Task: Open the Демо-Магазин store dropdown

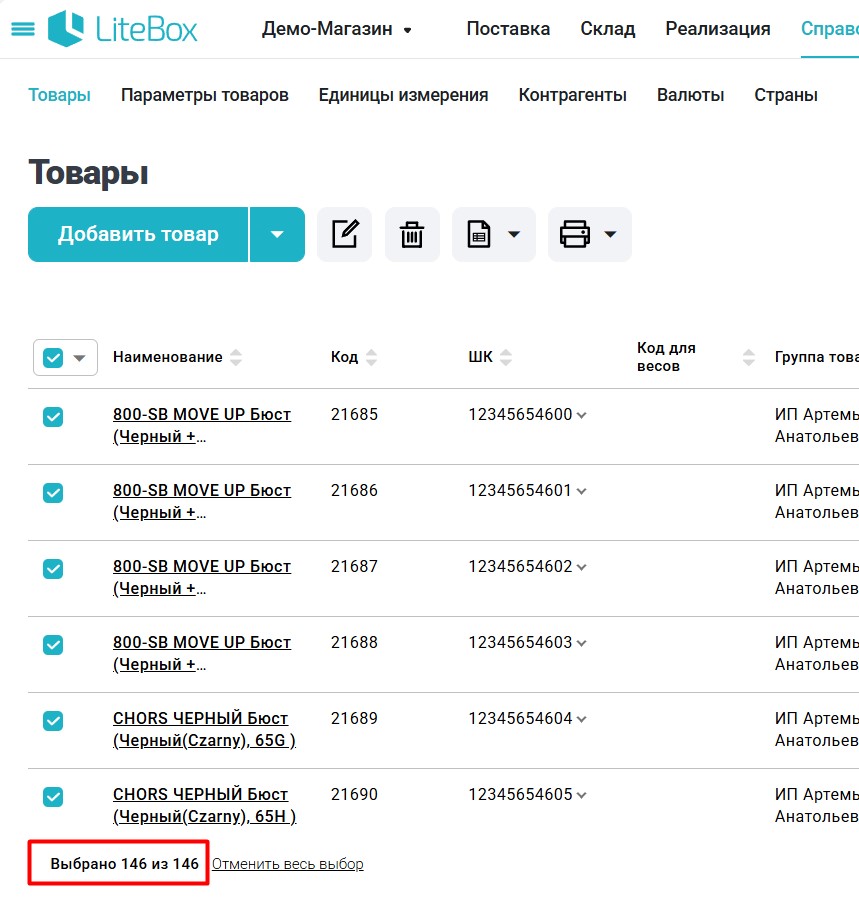Action: point(337,29)
